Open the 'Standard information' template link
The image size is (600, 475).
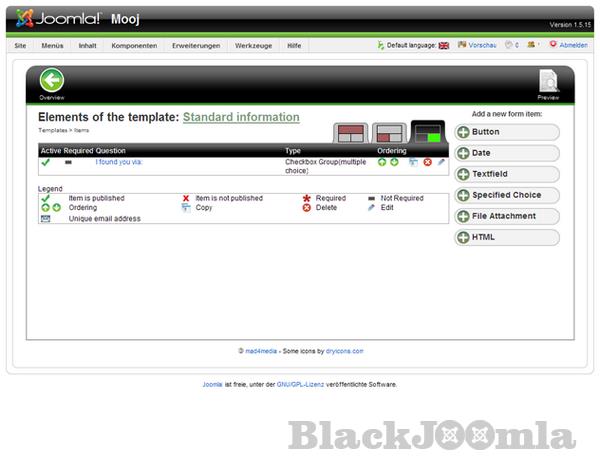[241, 117]
